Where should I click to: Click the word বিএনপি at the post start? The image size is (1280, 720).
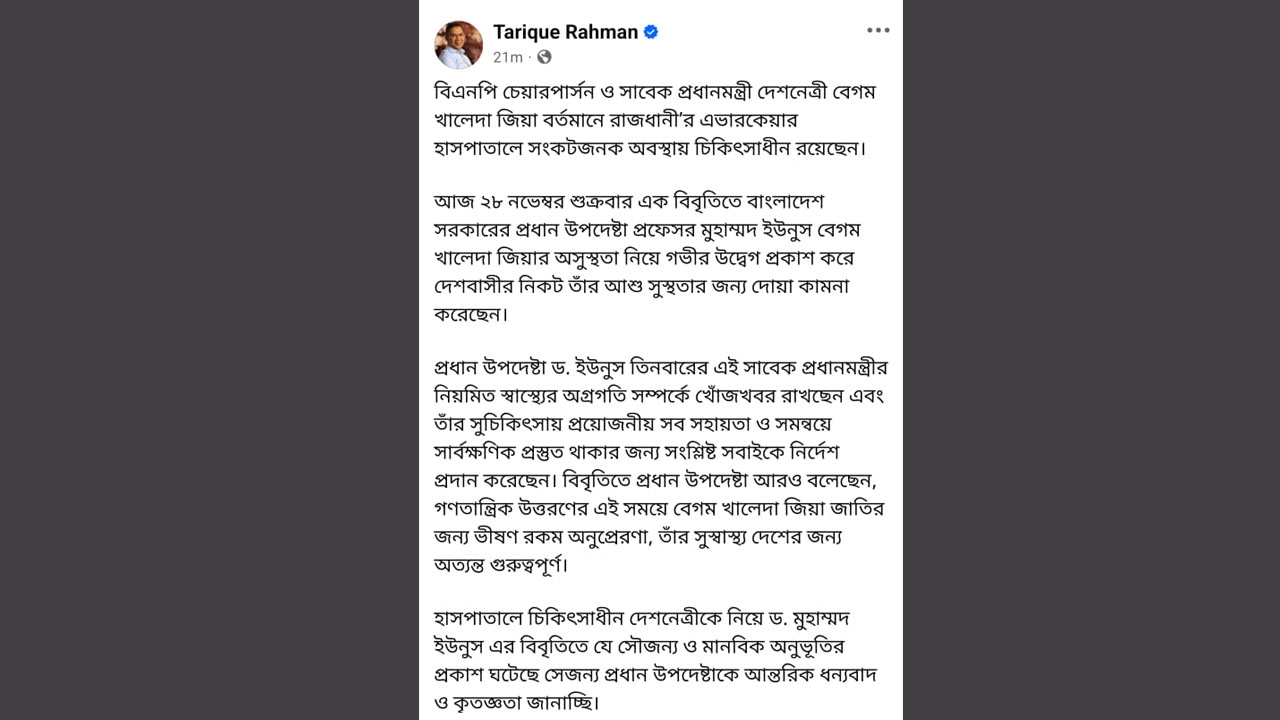click(x=461, y=92)
